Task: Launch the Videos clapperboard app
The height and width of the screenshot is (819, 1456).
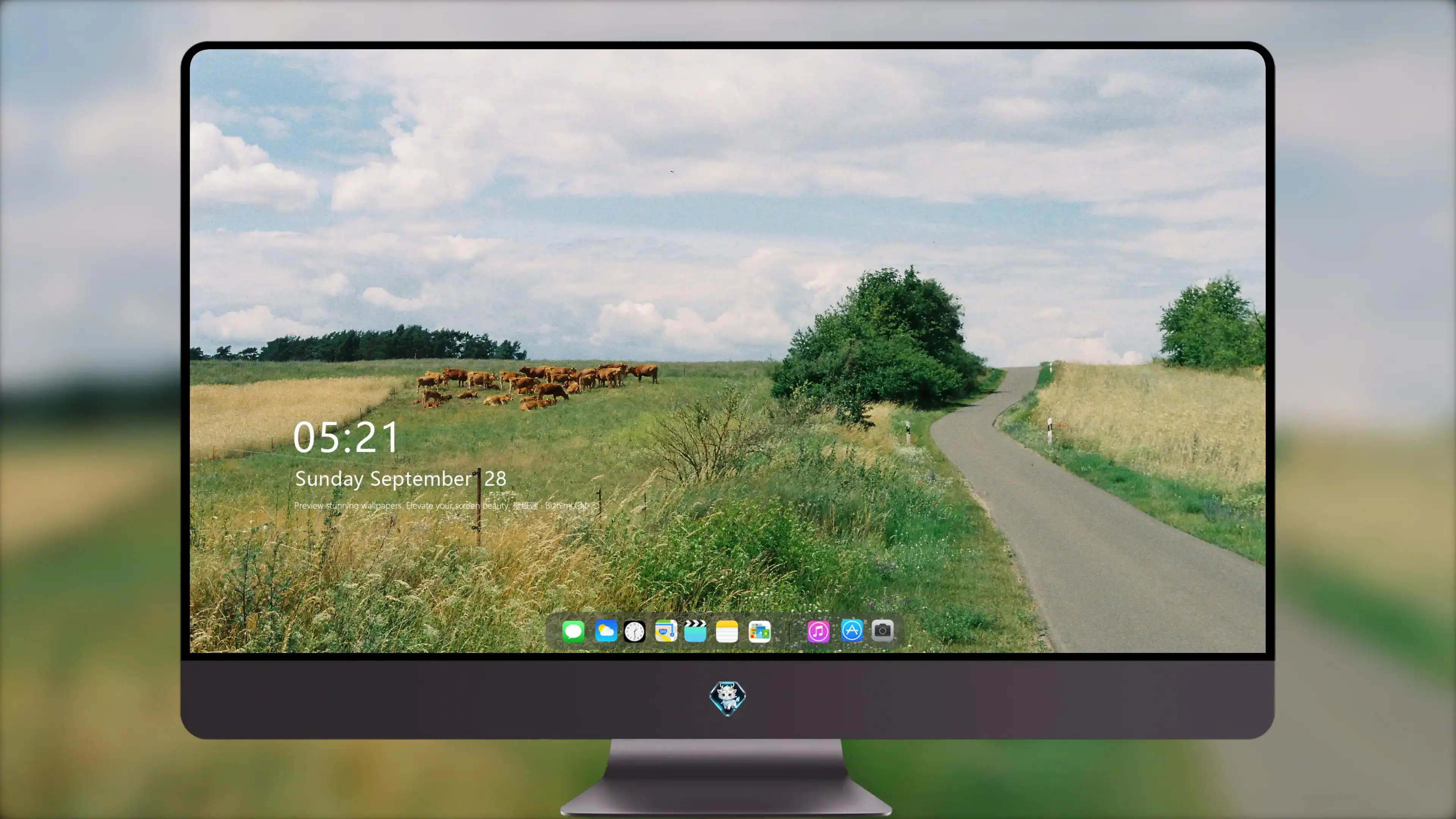Action: tap(695, 631)
